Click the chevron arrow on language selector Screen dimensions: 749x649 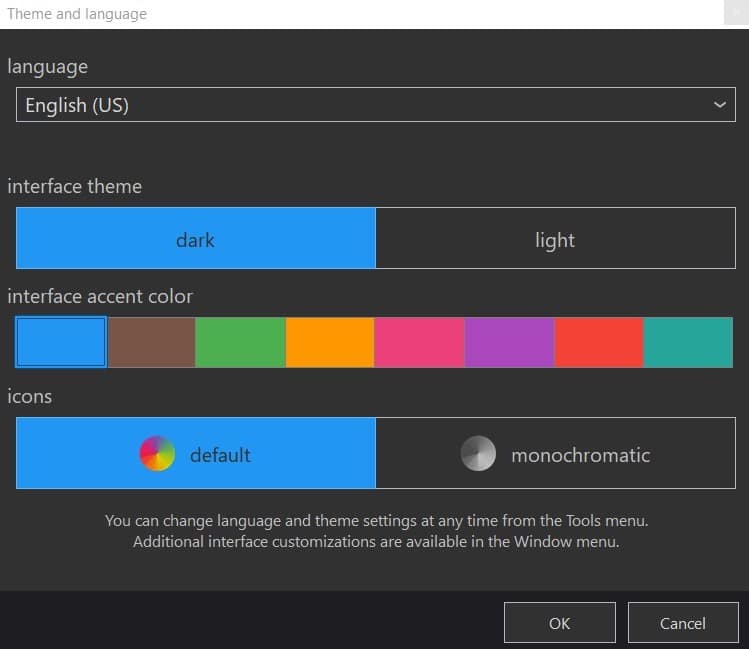click(719, 105)
